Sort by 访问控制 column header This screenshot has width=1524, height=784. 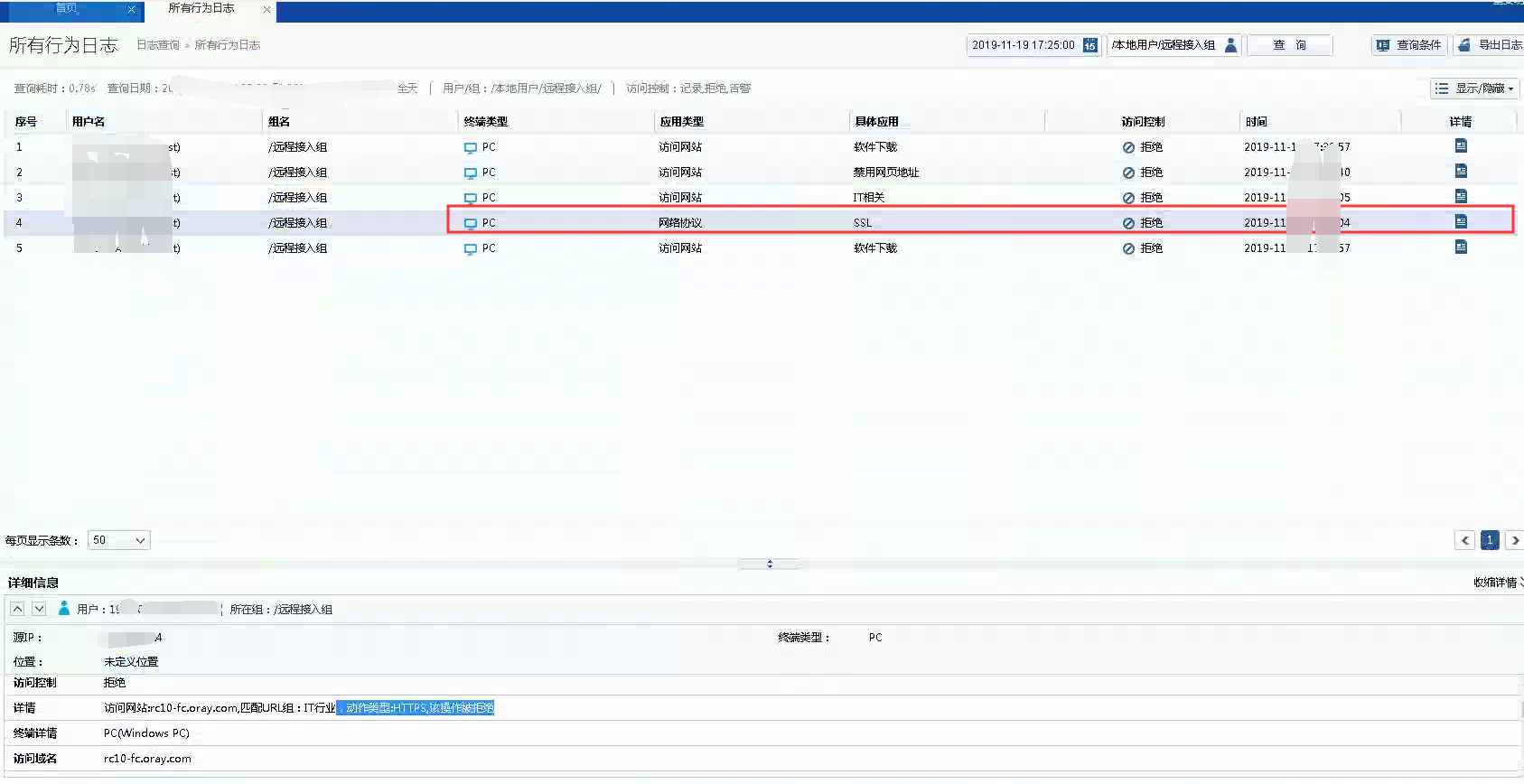click(1144, 122)
